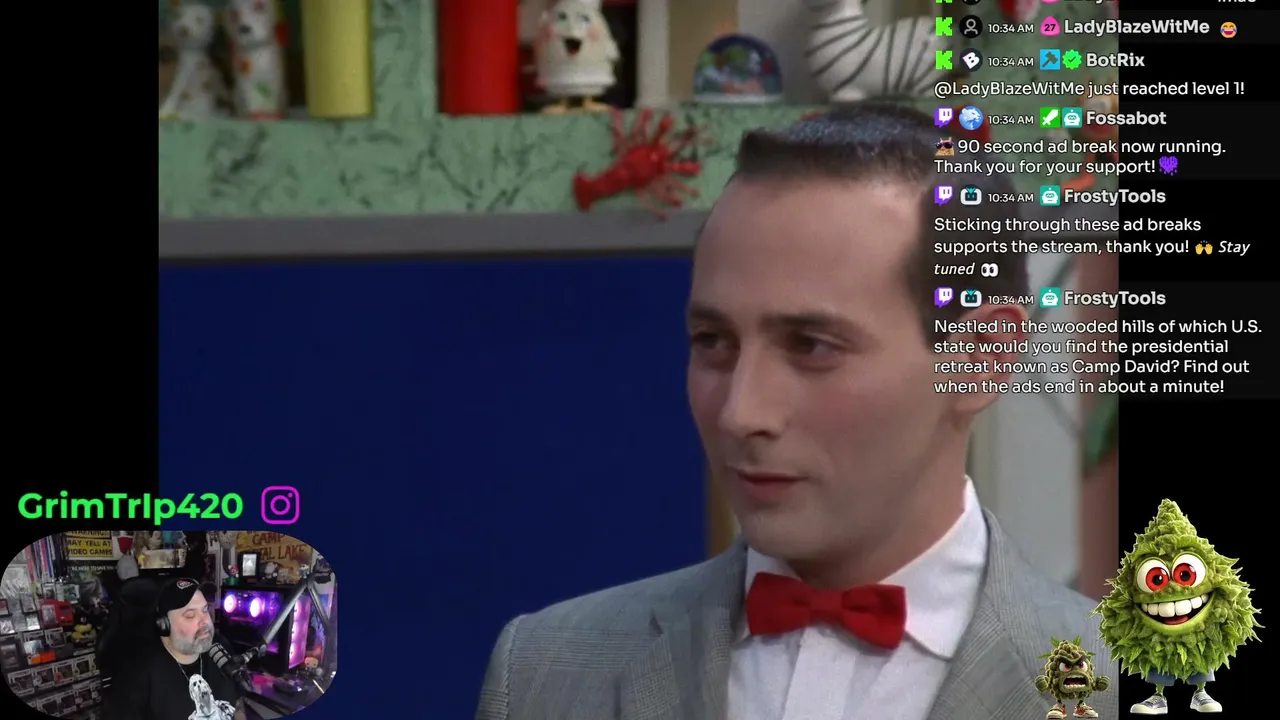Click BotRix's green verified checkmark badge
The image size is (1280, 720).
[x=1071, y=61]
